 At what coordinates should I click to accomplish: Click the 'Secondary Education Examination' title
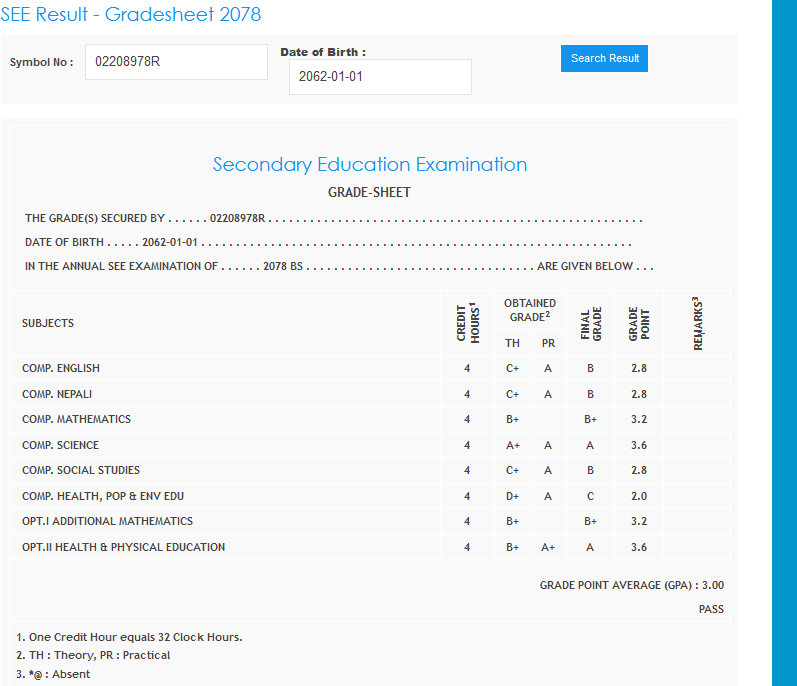(x=369, y=165)
